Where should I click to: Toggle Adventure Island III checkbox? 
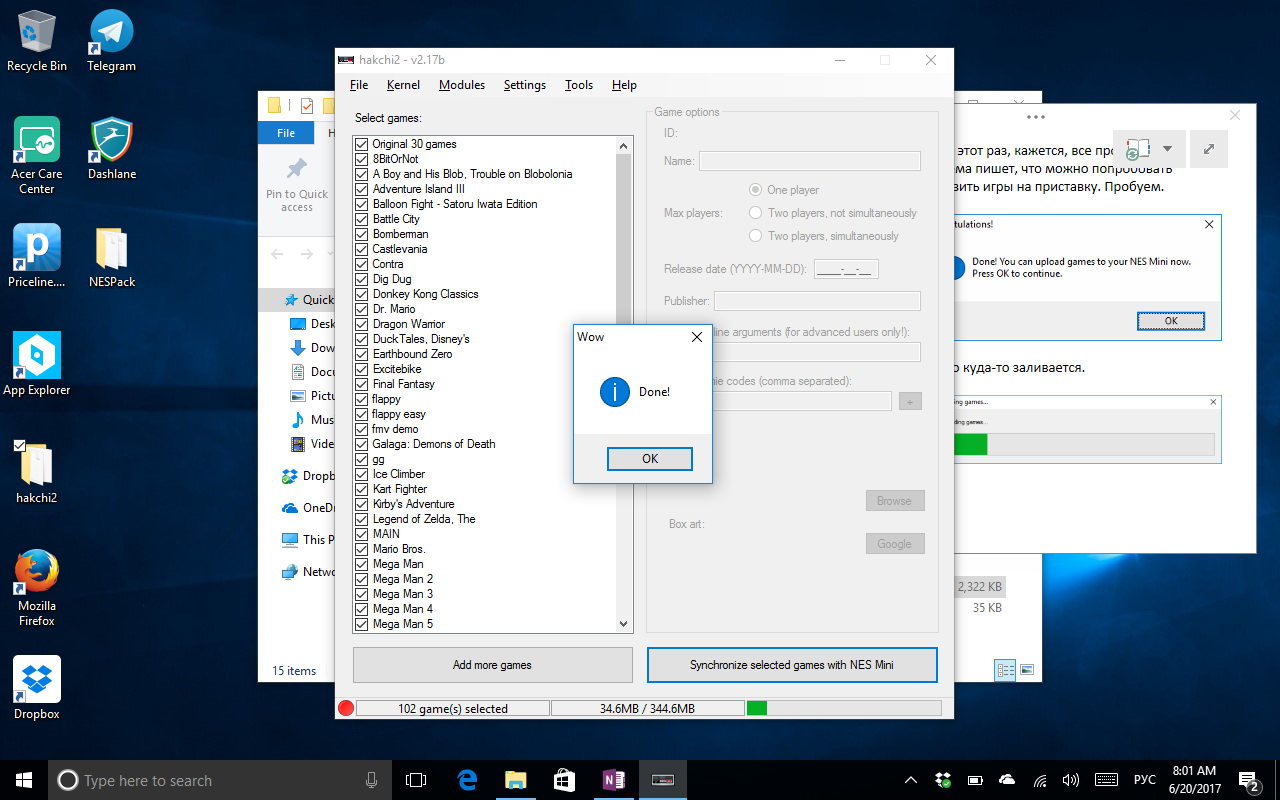pos(362,189)
